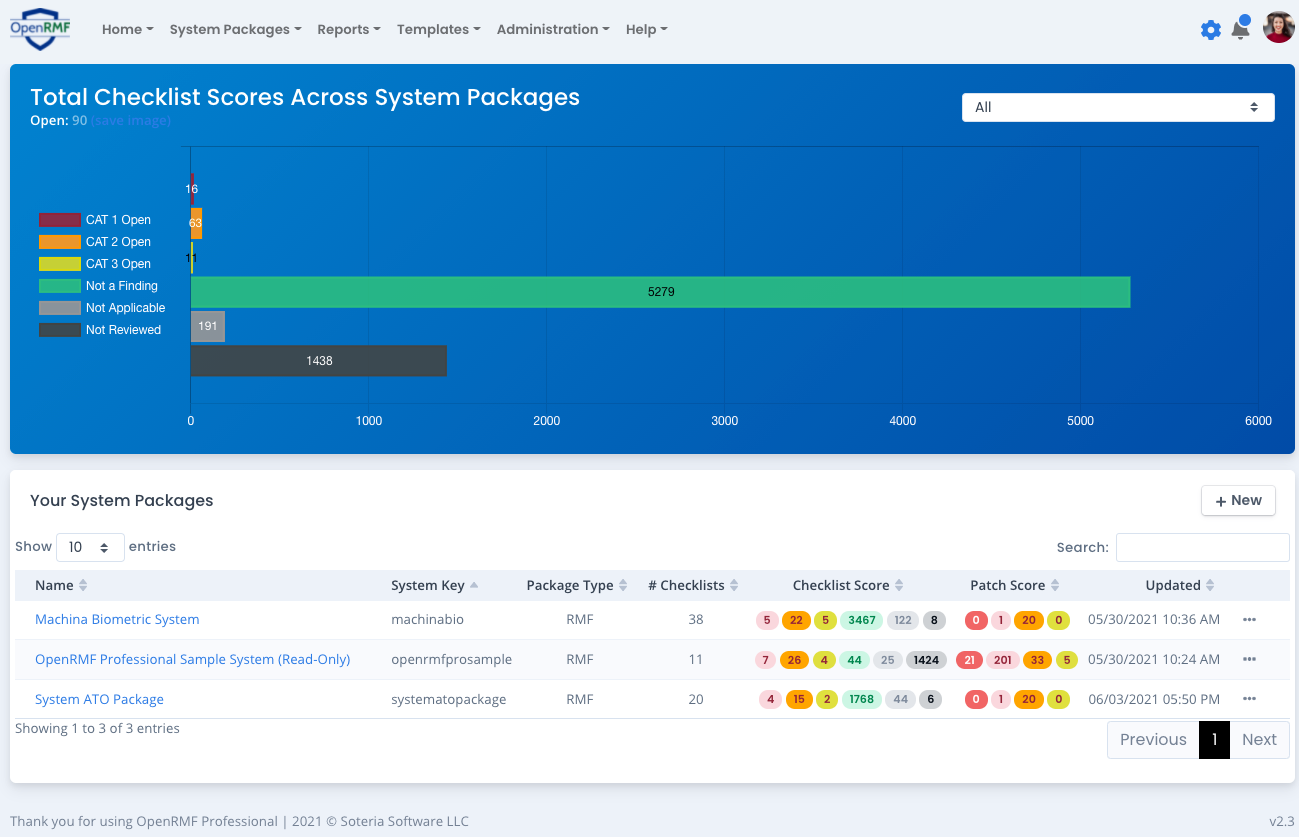Open the actions ellipsis for System ATO Package

click(x=1249, y=699)
